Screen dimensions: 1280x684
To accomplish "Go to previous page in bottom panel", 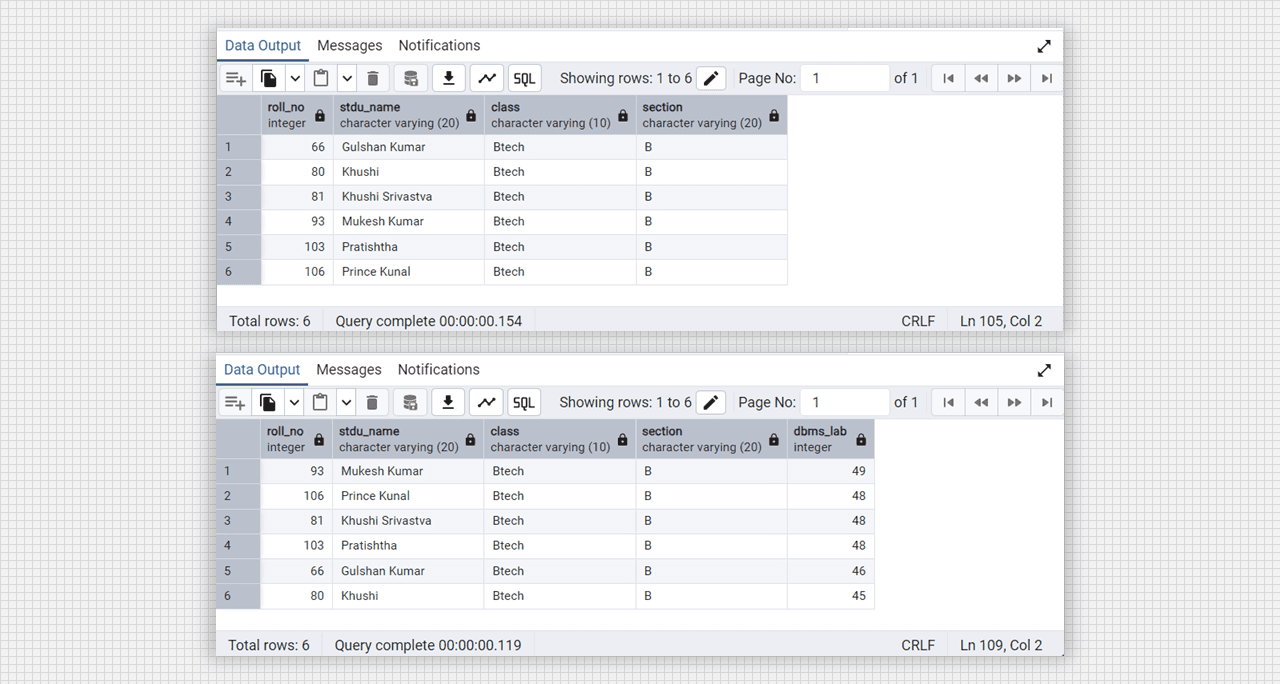I will 981,402.
